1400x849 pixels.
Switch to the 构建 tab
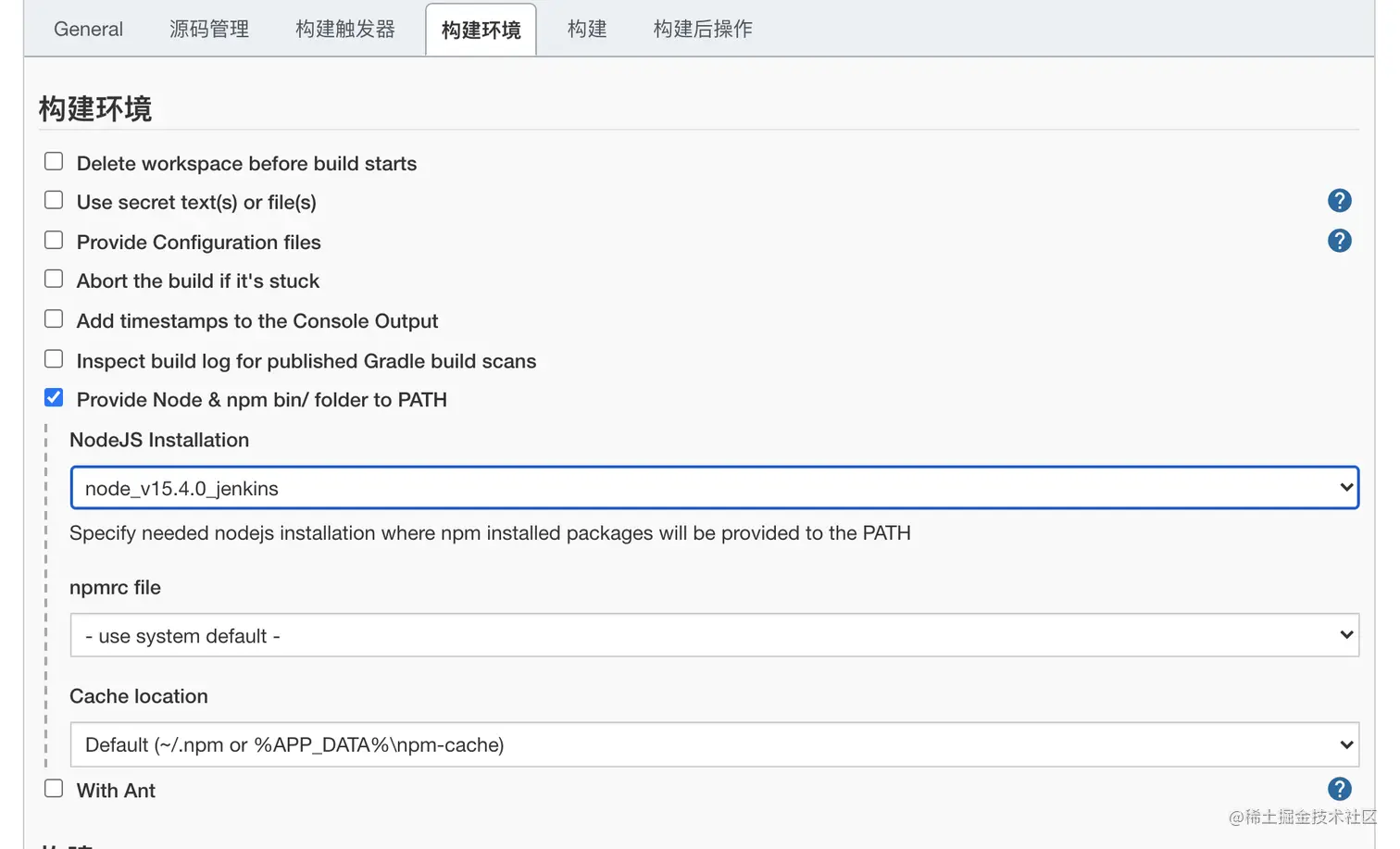pyautogui.click(x=587, y=30)
